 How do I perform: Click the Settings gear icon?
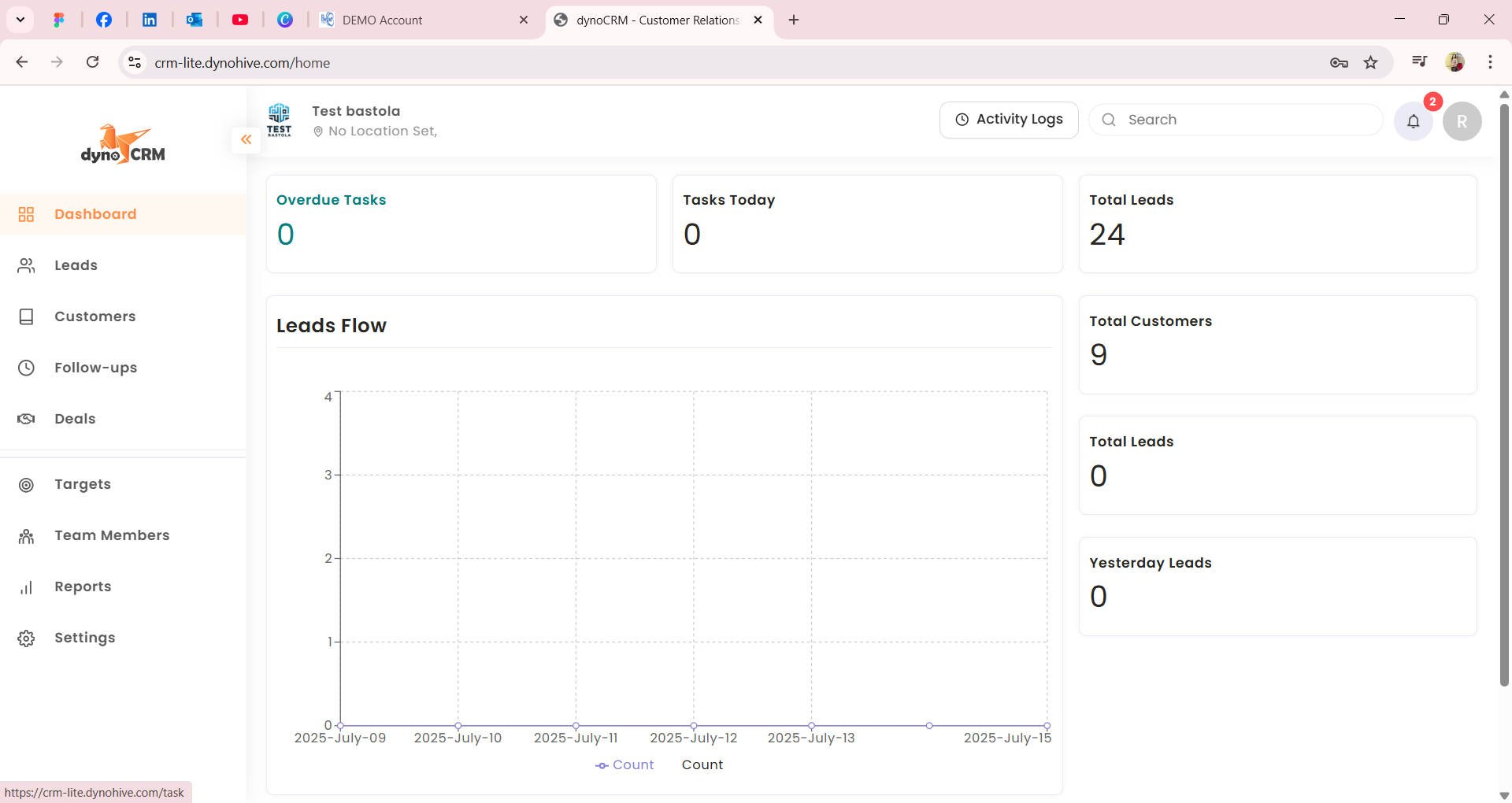point(26,638)
